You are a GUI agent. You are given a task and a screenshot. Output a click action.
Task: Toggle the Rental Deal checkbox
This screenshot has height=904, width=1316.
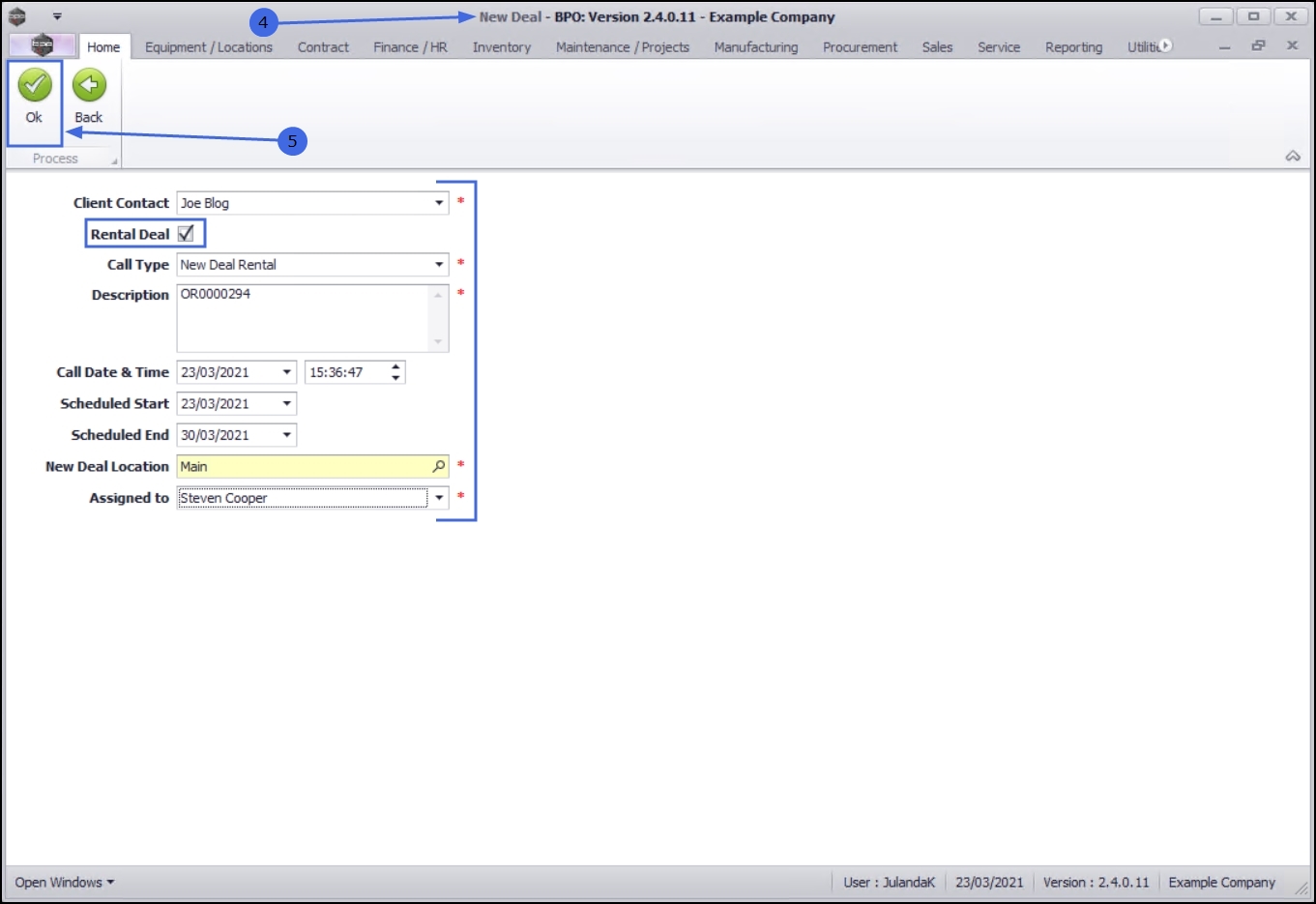pos(186,234)
